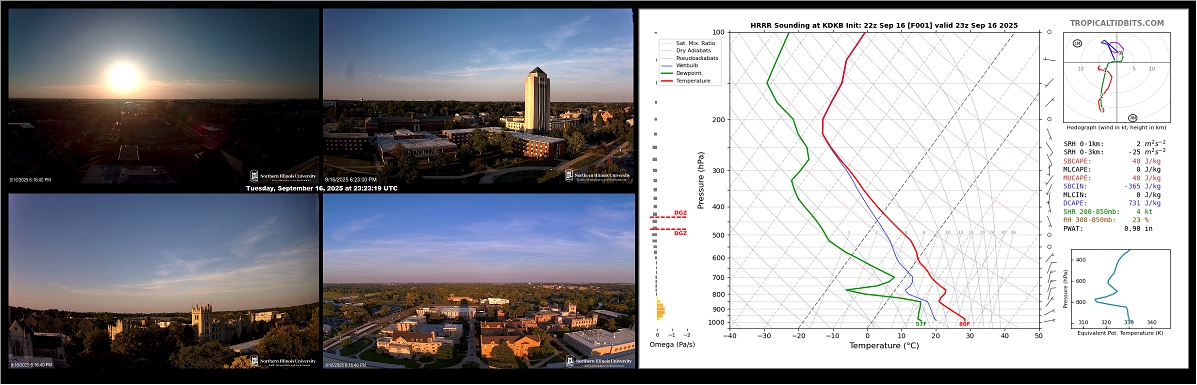Select the Sat. Mix. Ratio legend entry
The image size is (1197, 385).
(x=695, y=43)
